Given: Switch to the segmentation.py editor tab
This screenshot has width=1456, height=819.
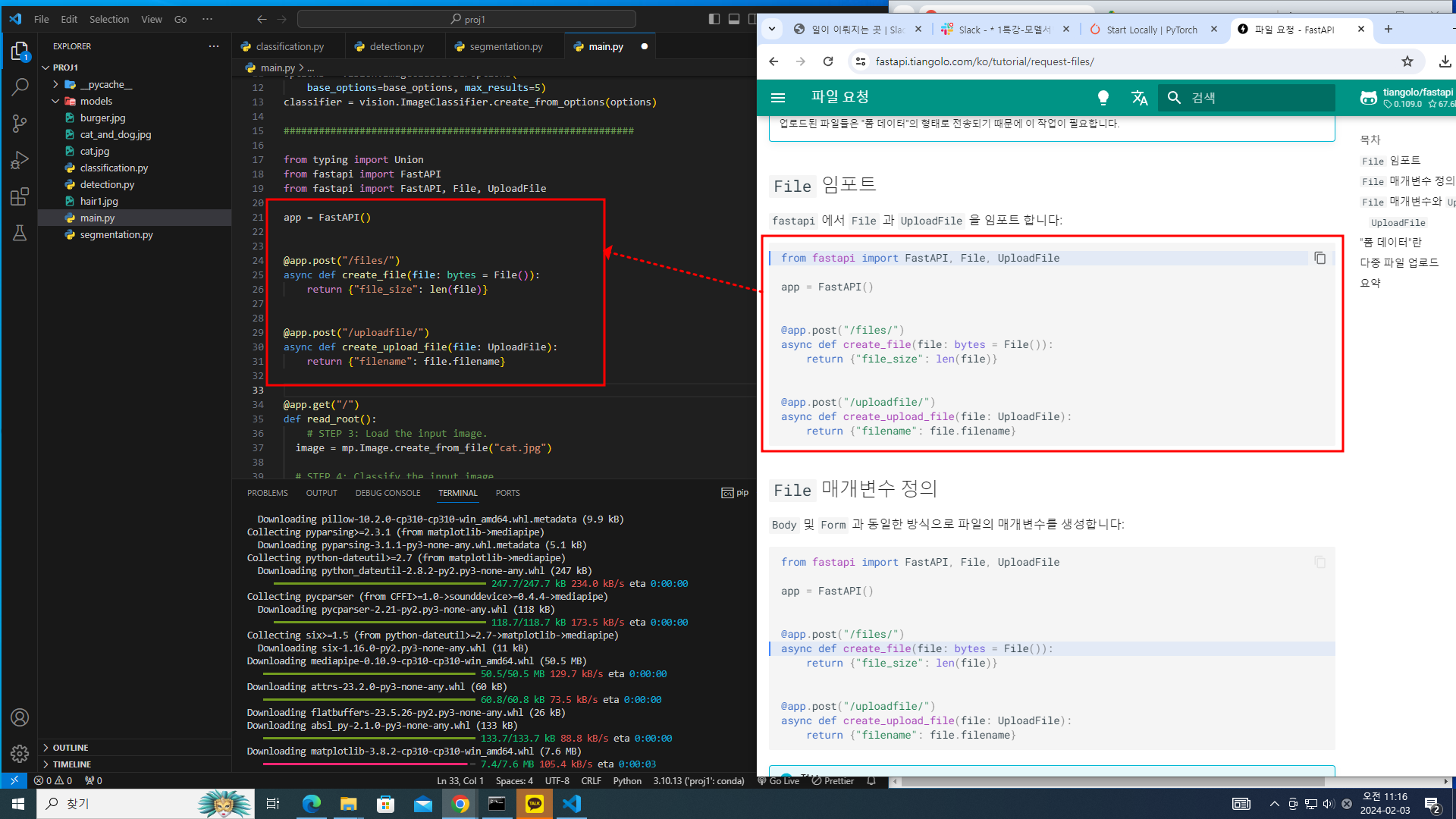Looking at the screenshot, I should click(x=506, y=46).
